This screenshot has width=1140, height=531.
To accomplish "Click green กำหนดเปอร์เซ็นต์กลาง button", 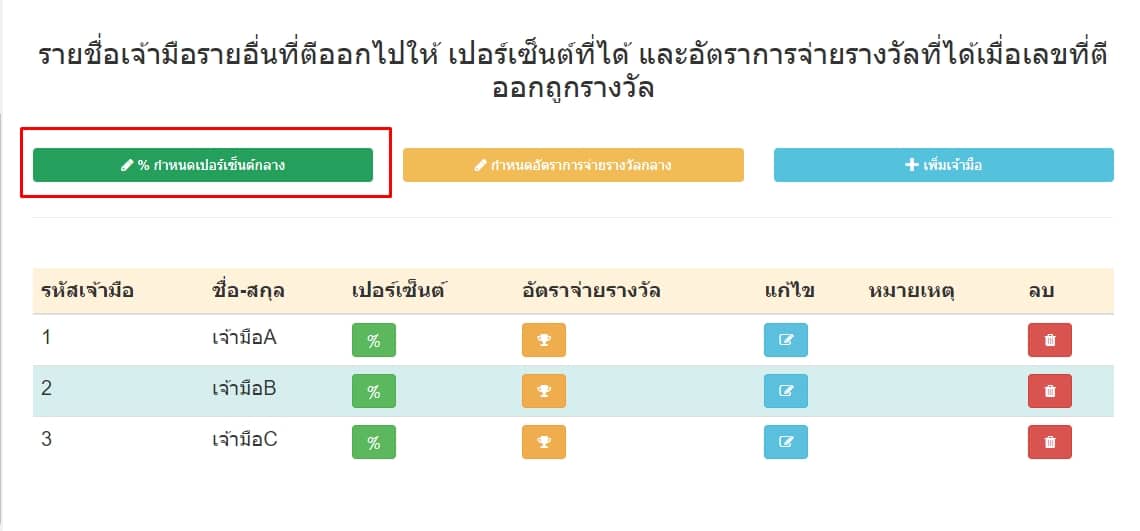I will [203, 165].
